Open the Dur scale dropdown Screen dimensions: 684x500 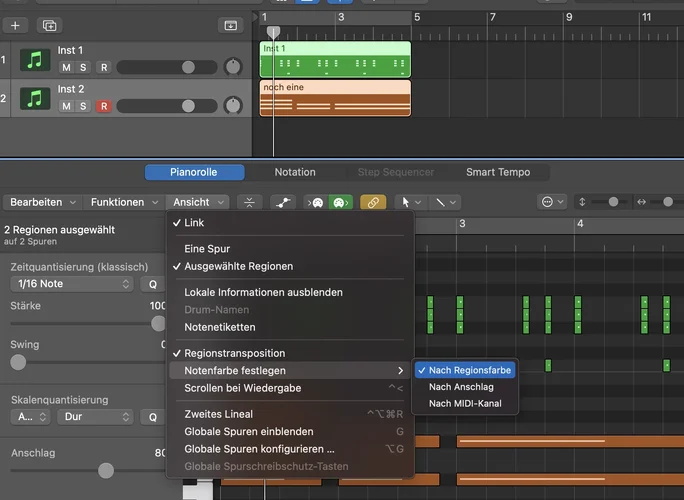click(97, 416)
